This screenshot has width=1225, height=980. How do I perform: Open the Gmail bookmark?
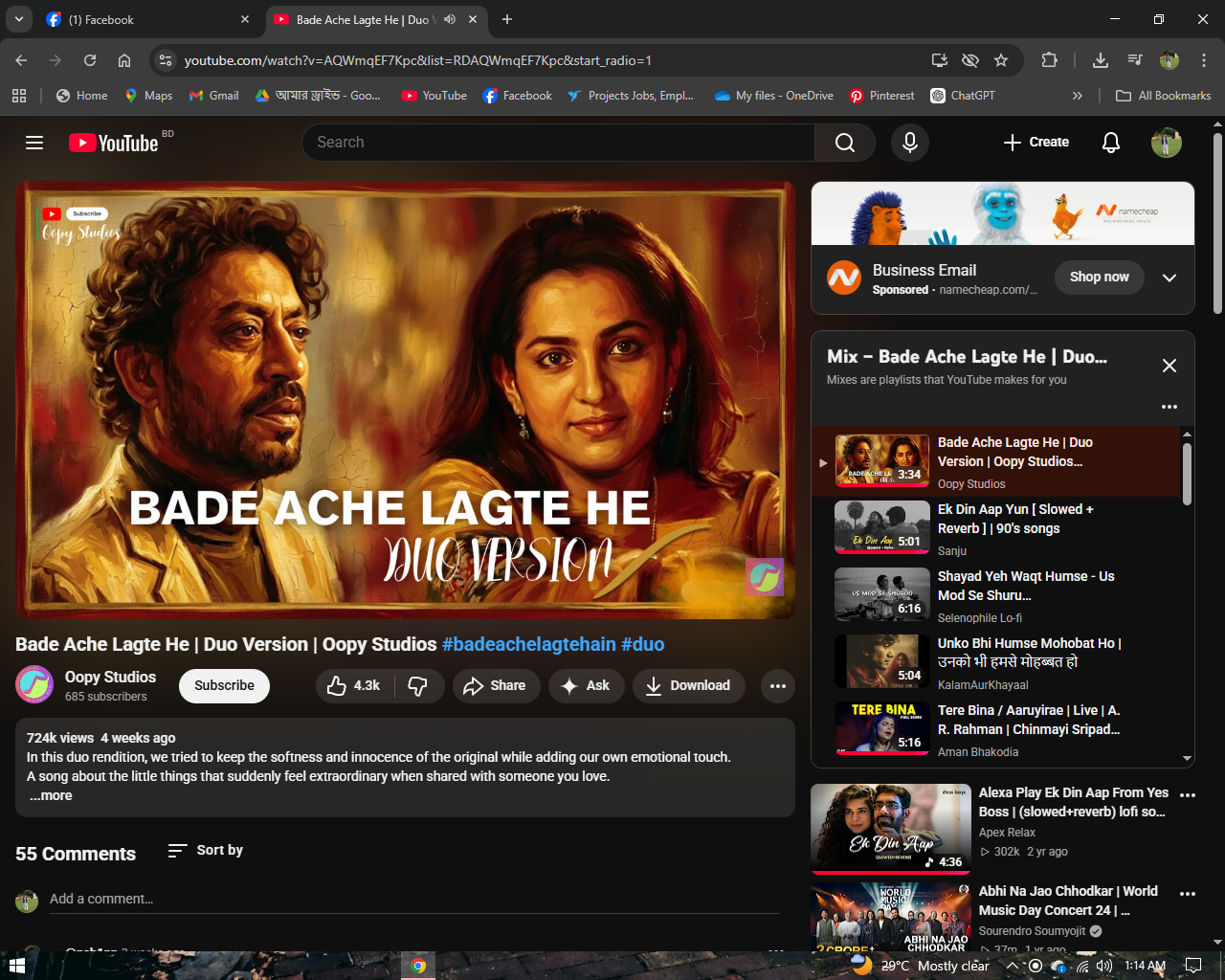coord(214,96)
